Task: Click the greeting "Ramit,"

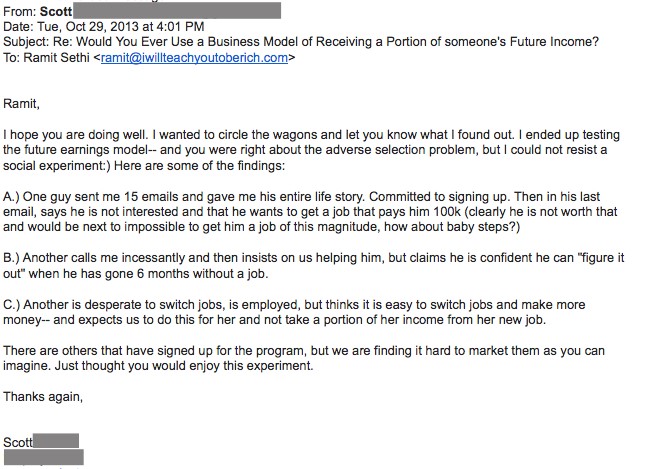Action: [21, 104]
